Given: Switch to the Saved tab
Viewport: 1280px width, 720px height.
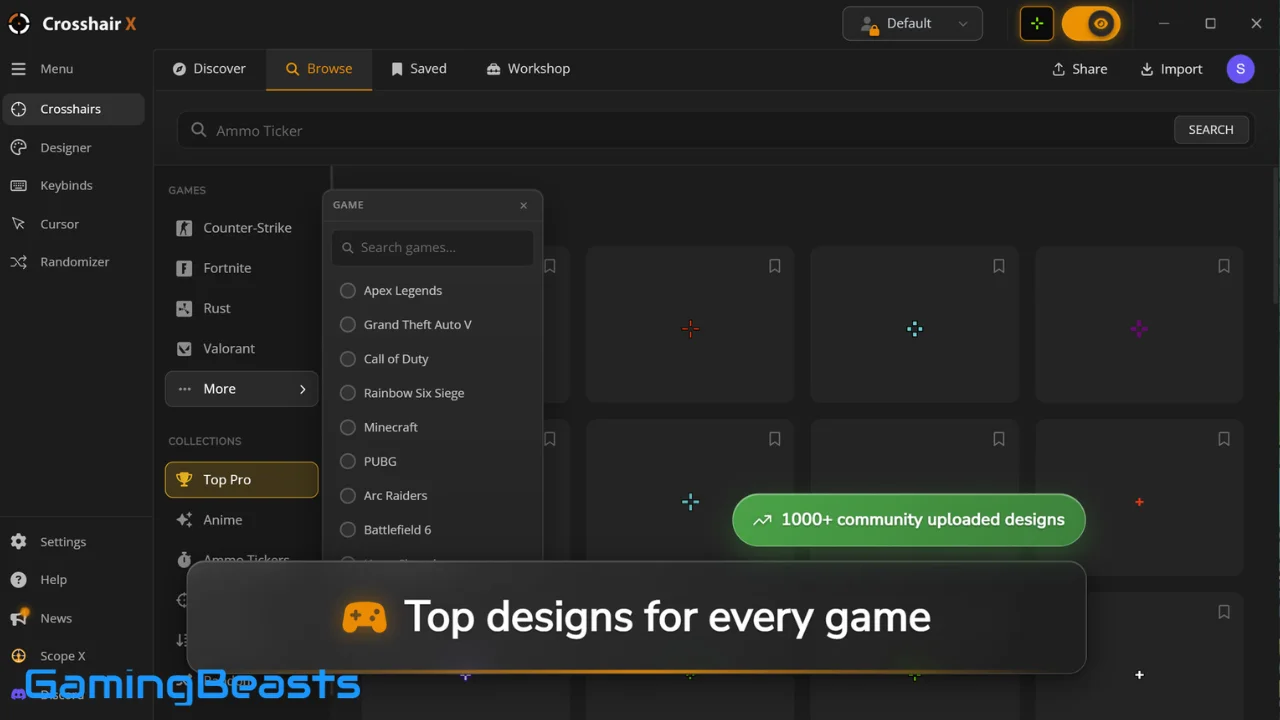Looking at the screenshot, I should (419, 69).
